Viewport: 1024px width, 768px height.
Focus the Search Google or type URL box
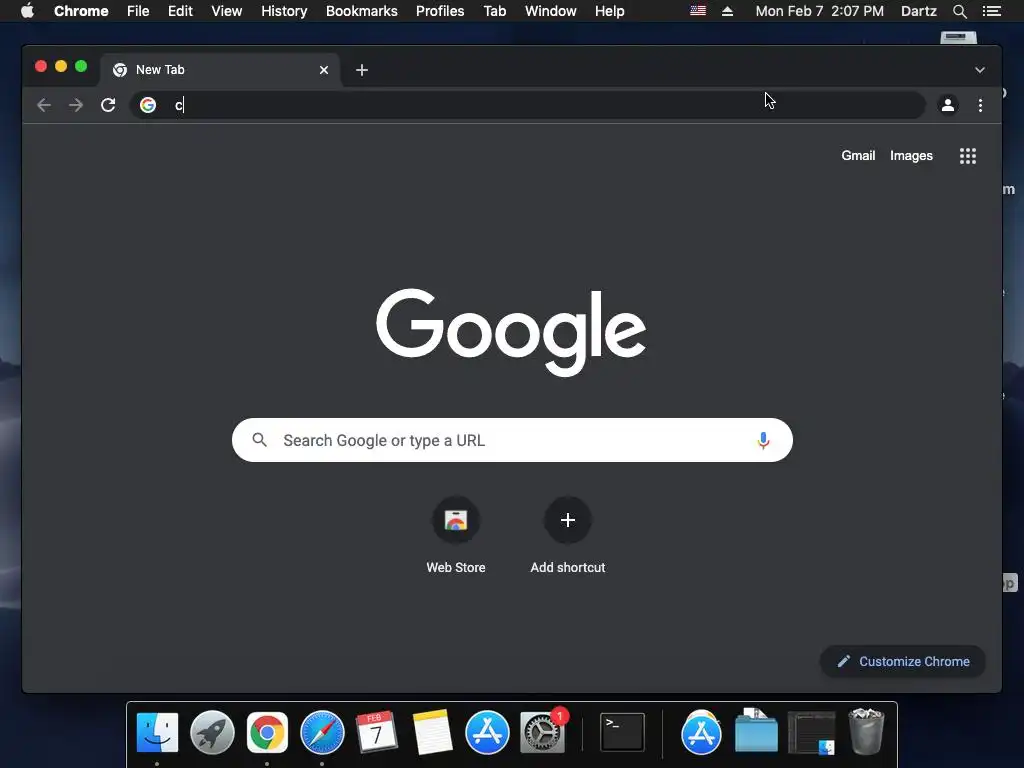[x=512, y=440]
